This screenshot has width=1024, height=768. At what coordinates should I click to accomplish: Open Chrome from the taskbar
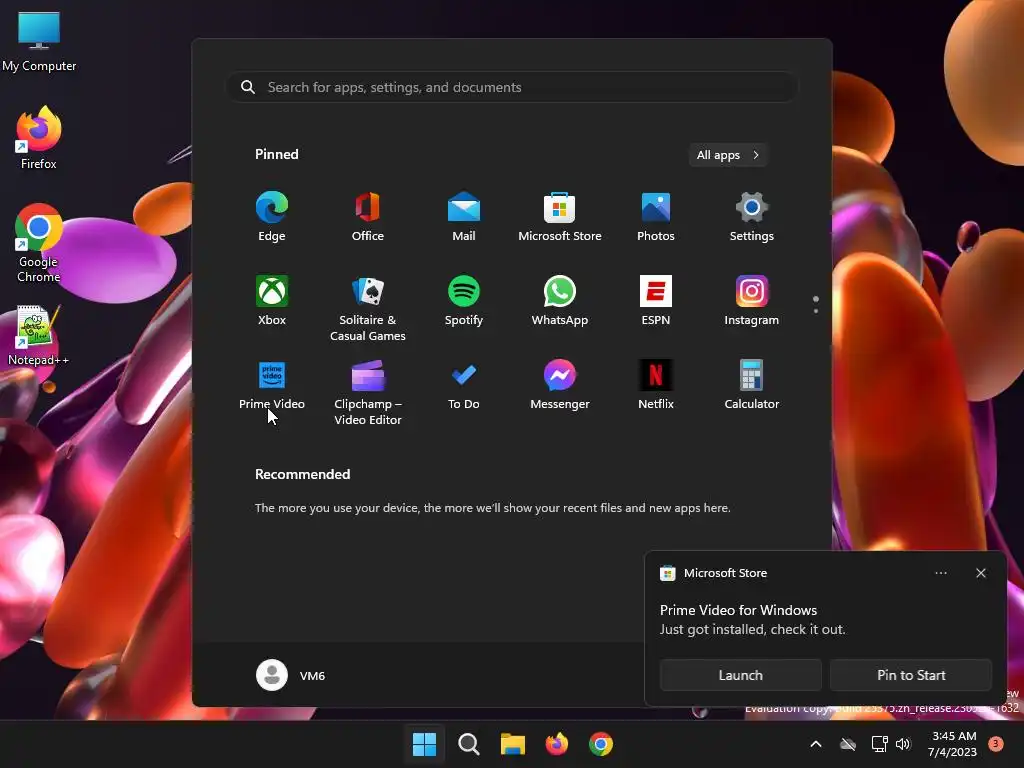pyautogui.click(x=601, y=744)
